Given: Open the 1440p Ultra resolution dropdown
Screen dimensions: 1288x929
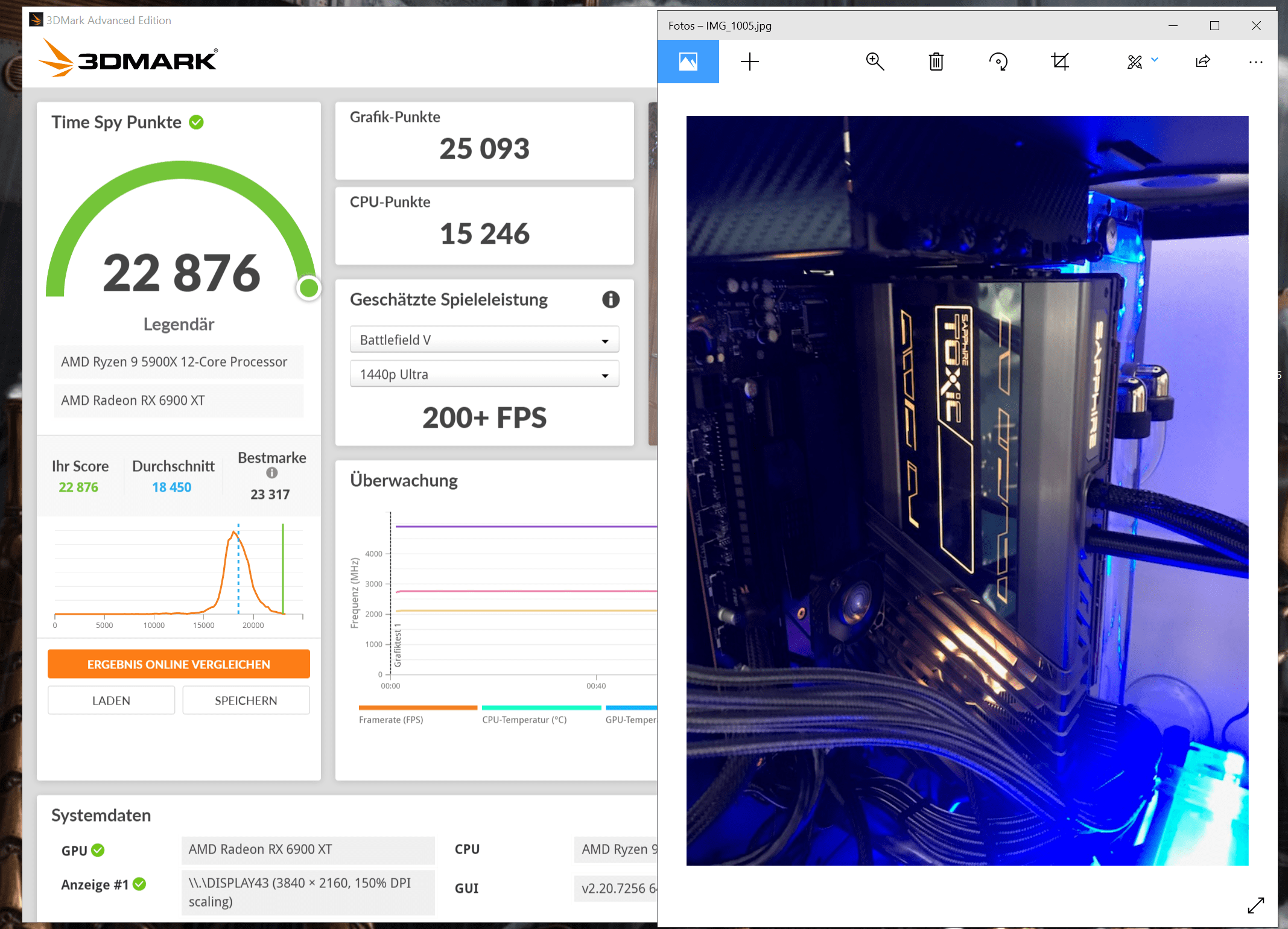Looking at the screenshot, I should pyautogui.click(x=484, y=374).
